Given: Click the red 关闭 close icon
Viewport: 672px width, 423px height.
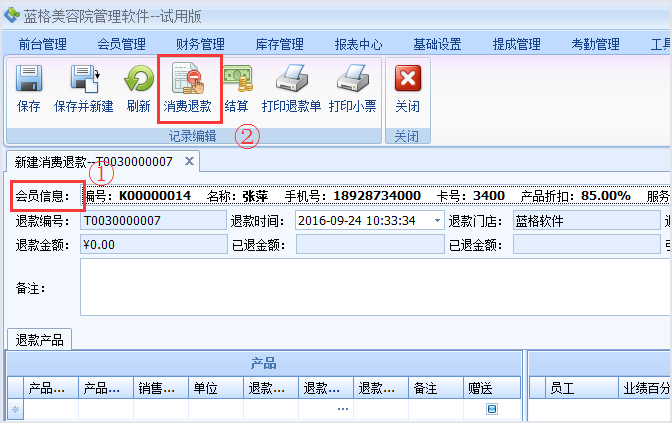Looking at the screenshot, I should click(408, 78).
